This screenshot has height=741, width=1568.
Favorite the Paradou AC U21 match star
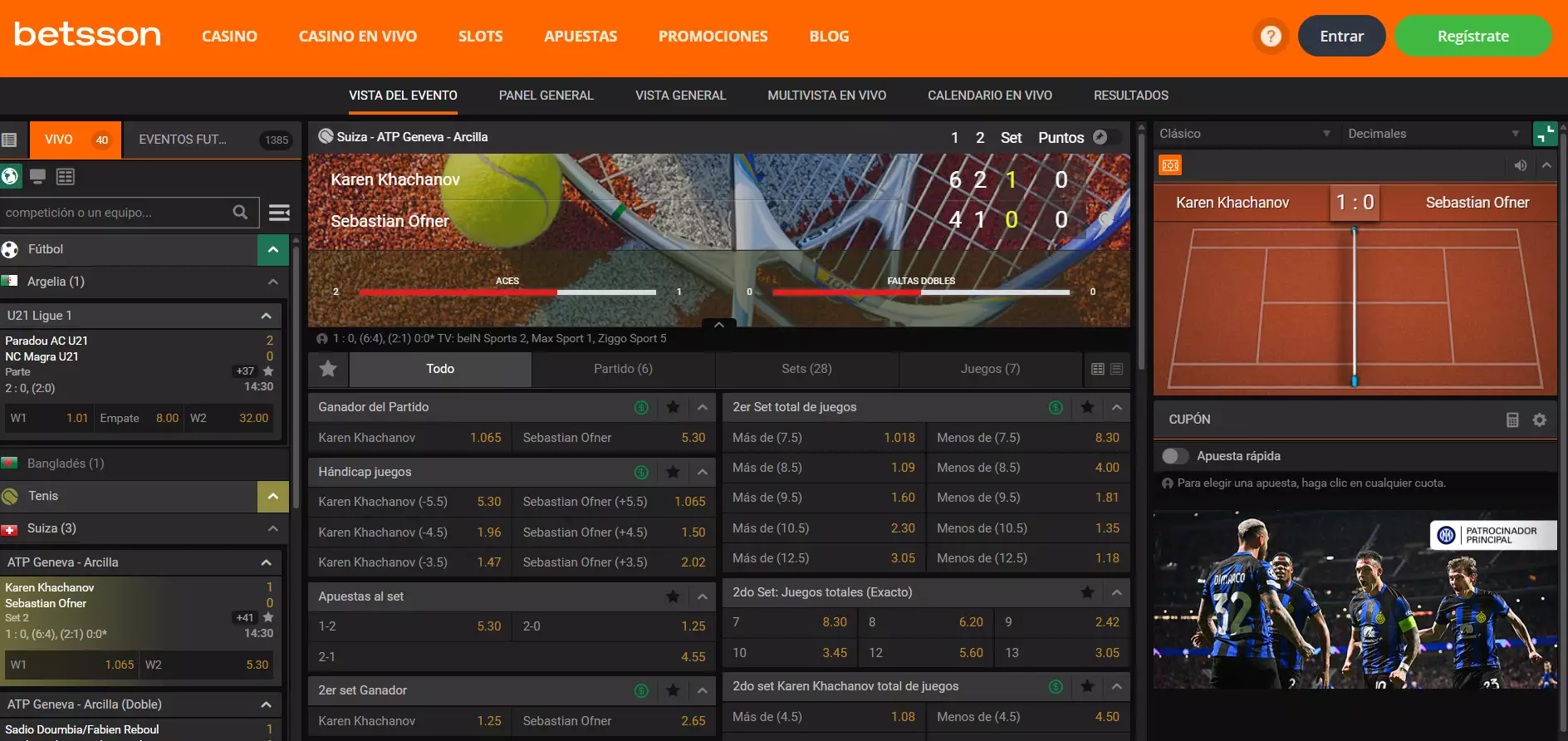(x=268, y=371)
